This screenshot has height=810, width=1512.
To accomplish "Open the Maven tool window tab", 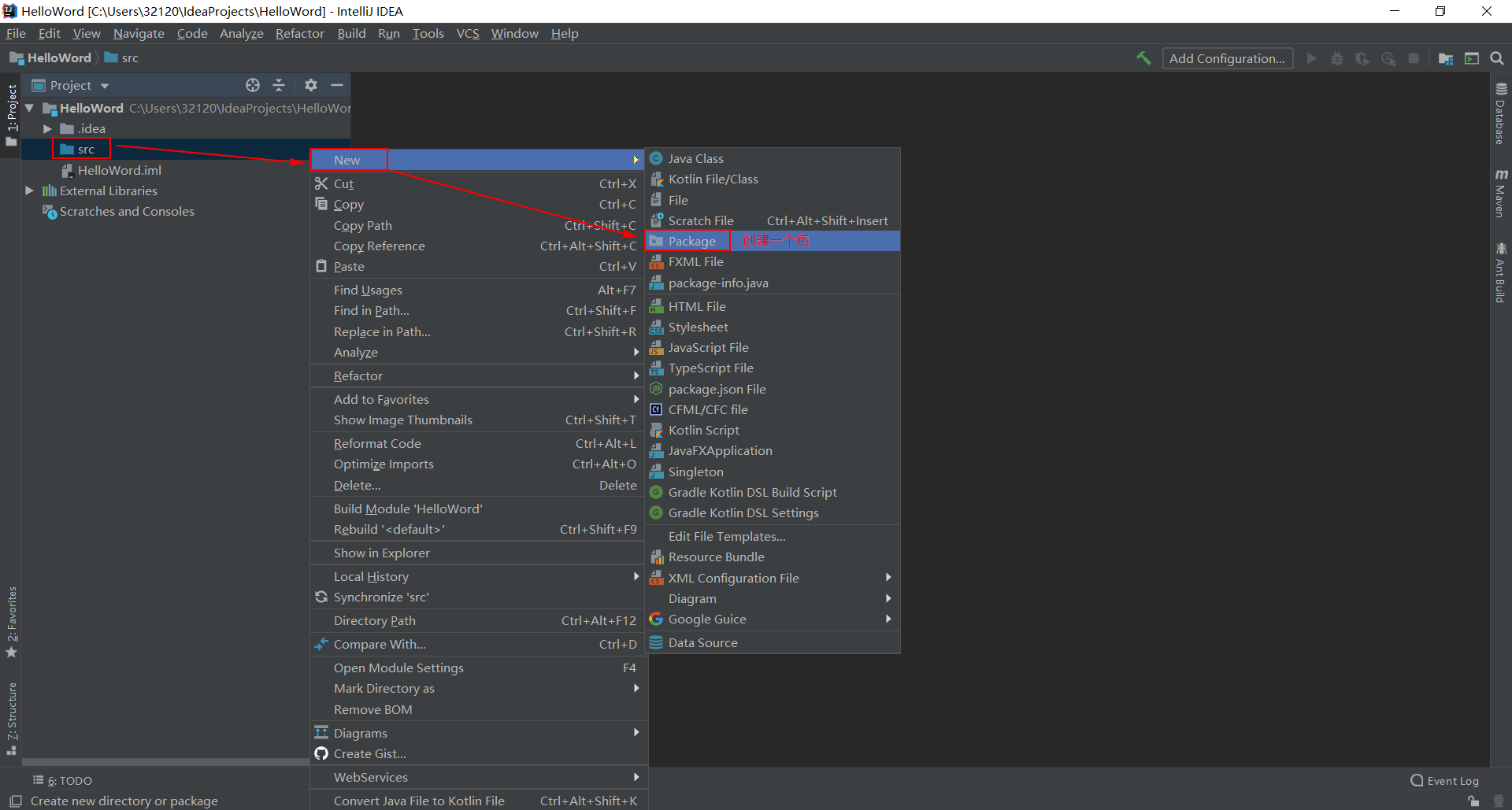I will [1501, 193].
